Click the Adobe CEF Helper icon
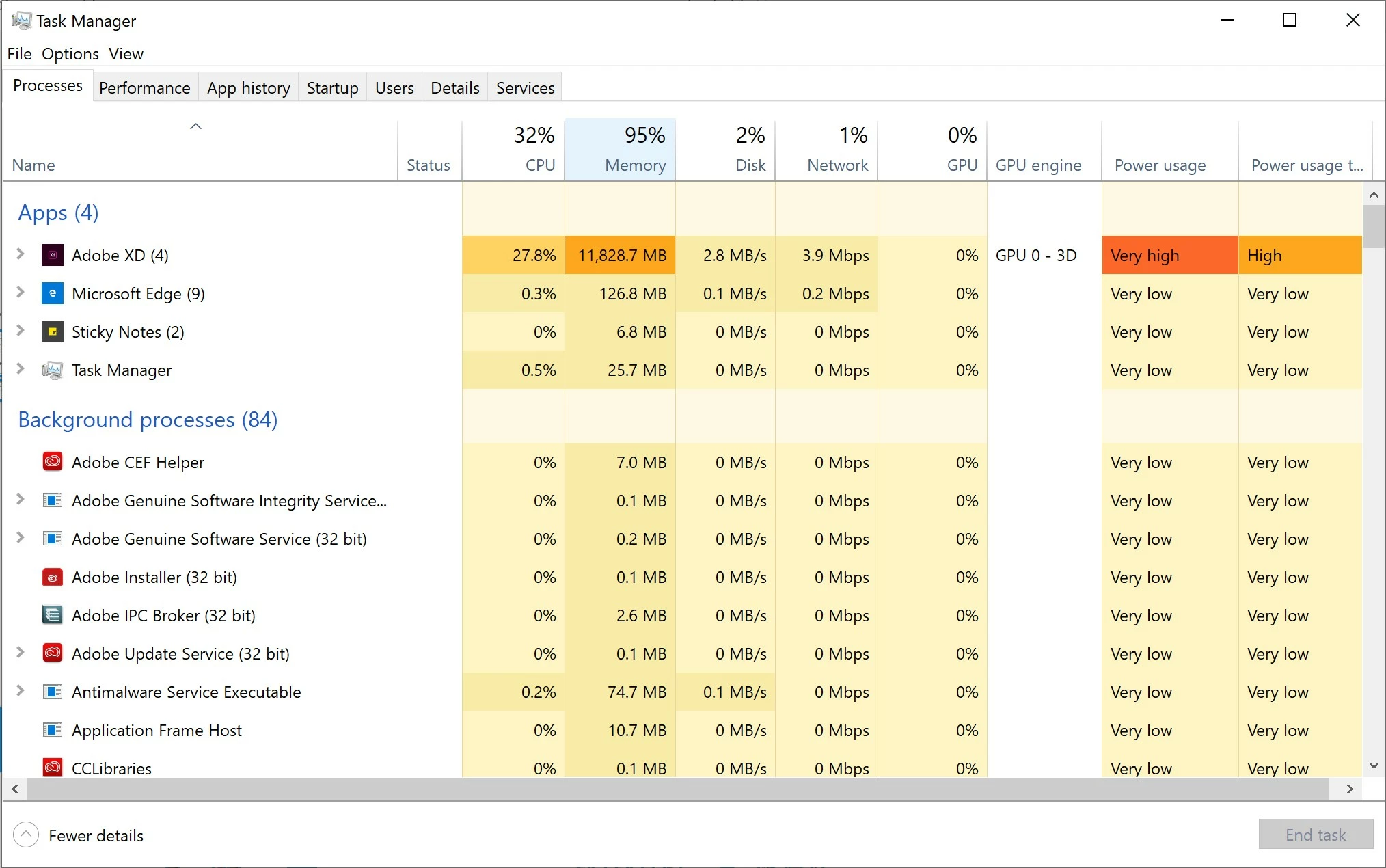 [x=53, y=462]
